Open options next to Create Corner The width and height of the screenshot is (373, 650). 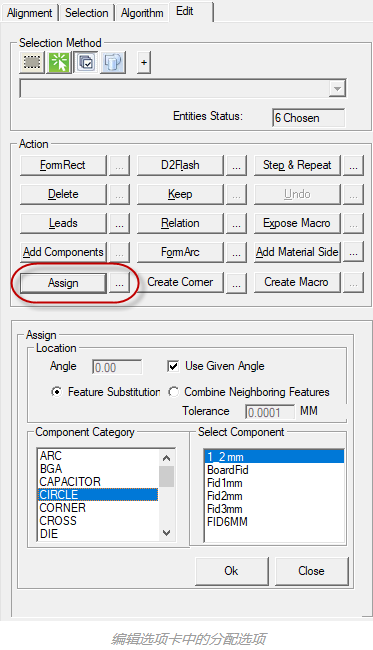pyautogui.click(x=236, y=283)
